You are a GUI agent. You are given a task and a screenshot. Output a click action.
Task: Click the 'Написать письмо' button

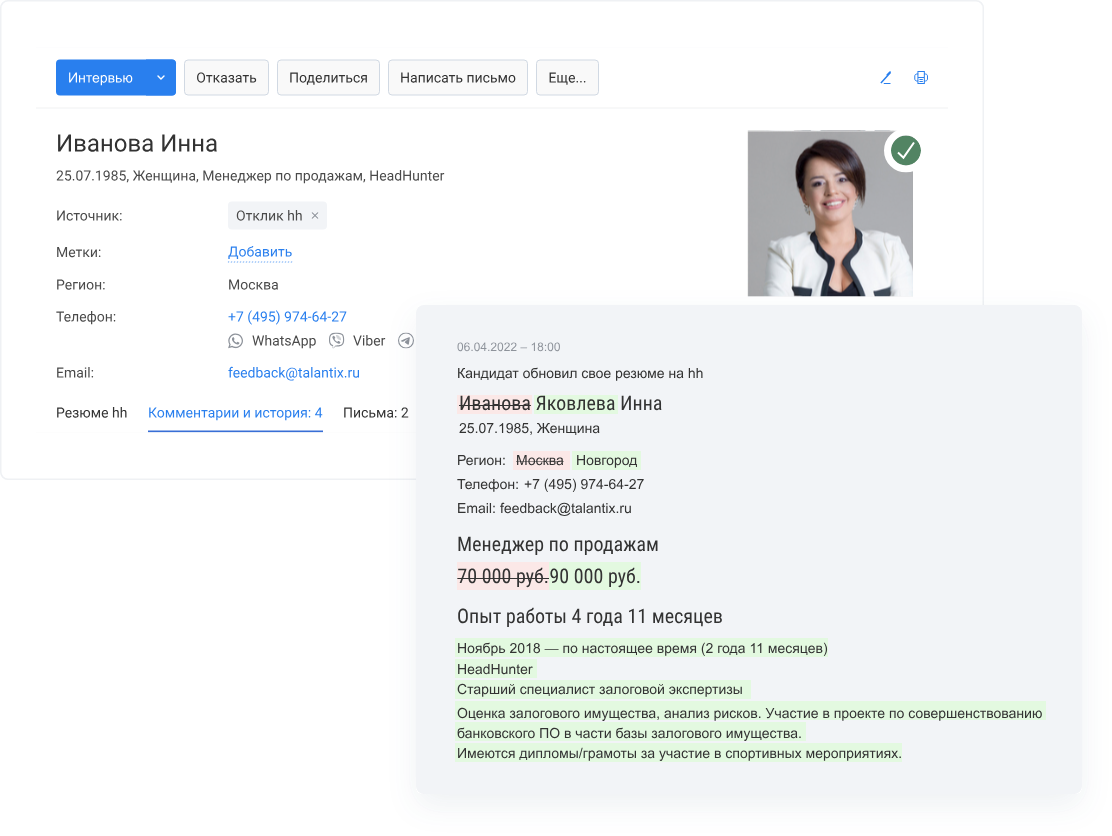(457, 78)
